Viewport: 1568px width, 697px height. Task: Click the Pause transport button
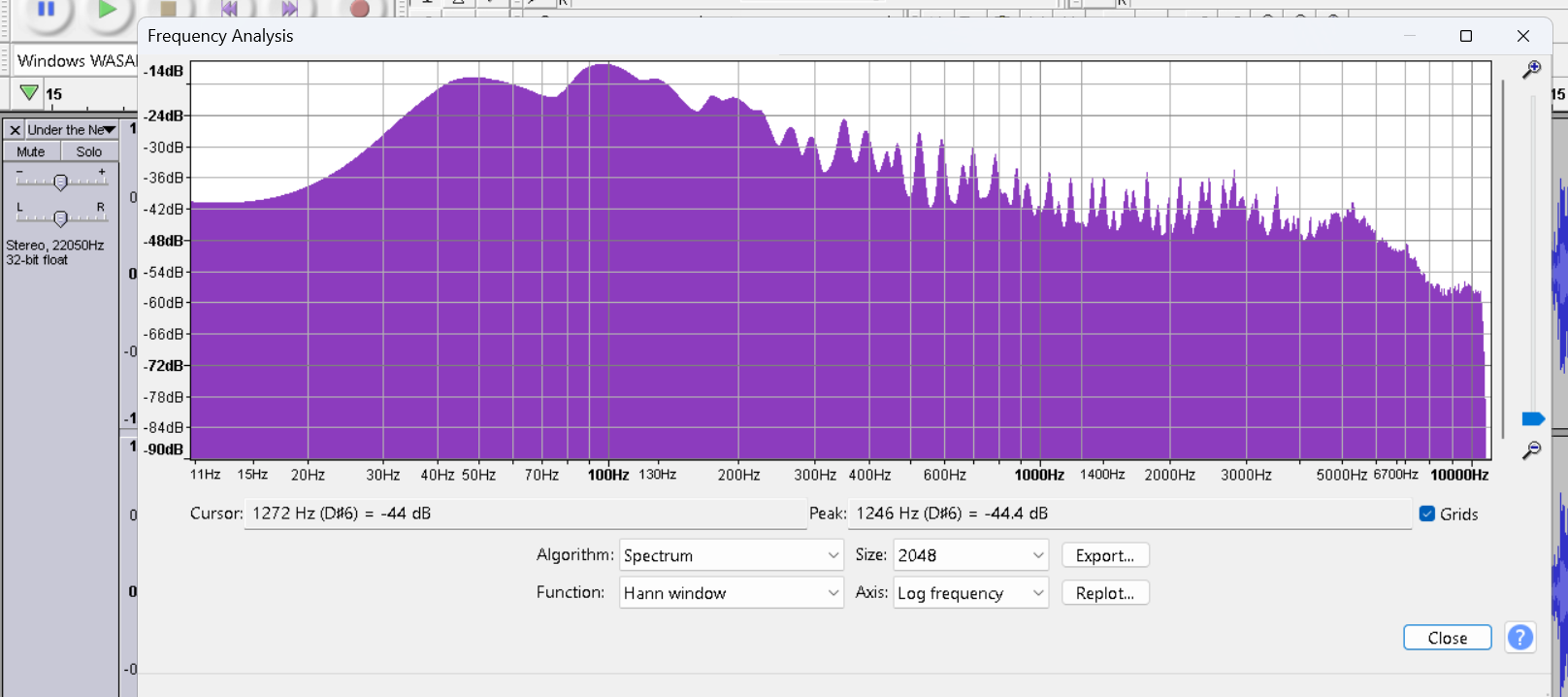pos(46,9)
